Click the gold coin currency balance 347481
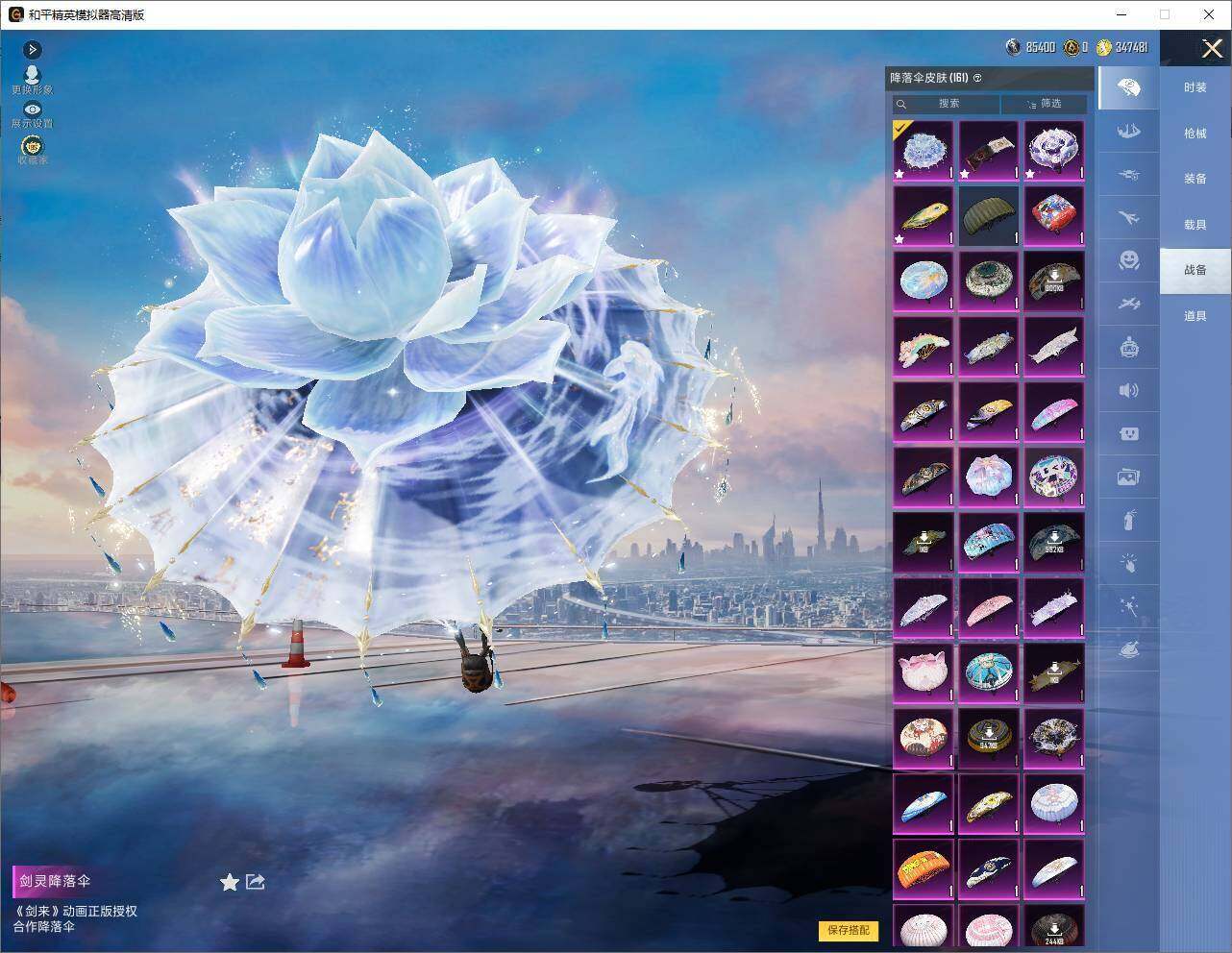The width and height of the screenshot is (1232, 953). click(1122, 47)
